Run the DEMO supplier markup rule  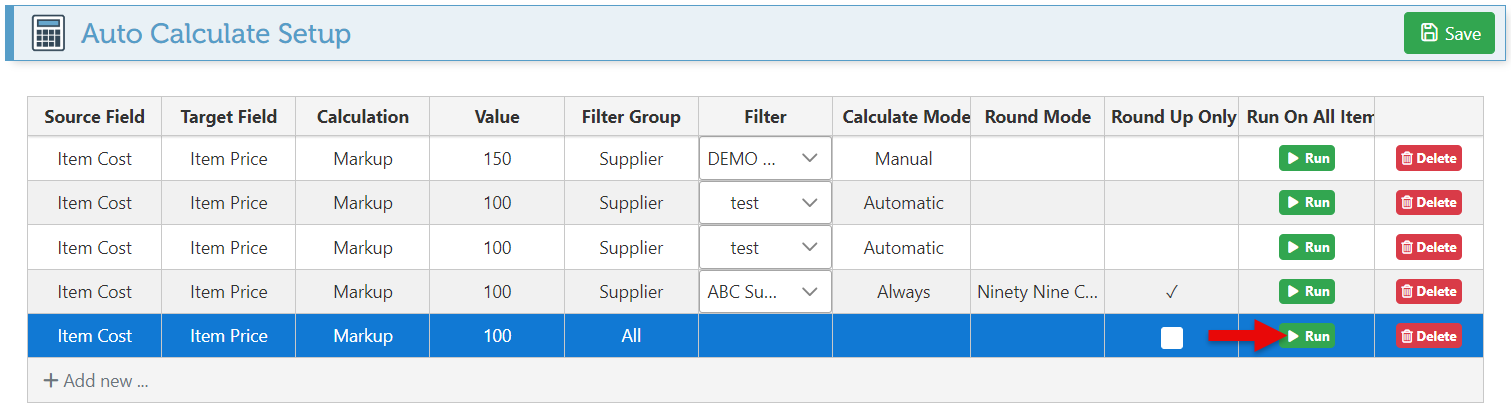(x=1306, y=159)
